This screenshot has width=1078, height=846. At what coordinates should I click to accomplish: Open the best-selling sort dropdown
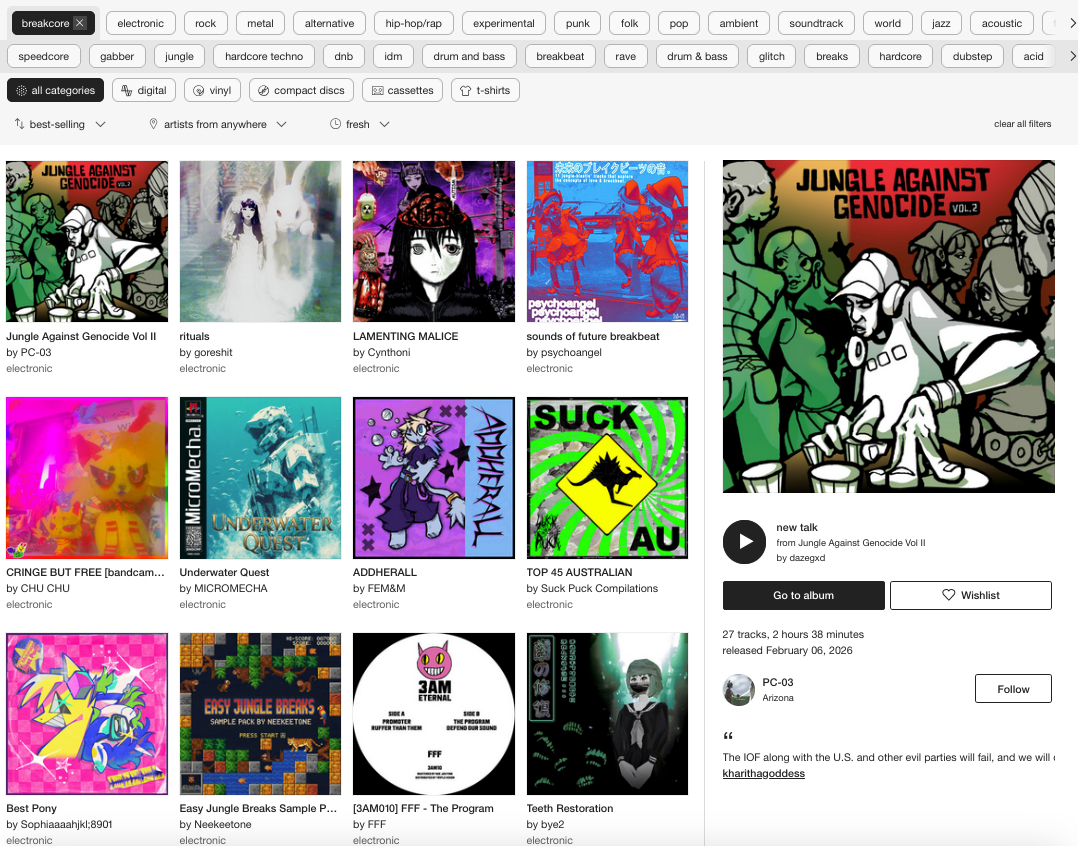pos(60,125)
